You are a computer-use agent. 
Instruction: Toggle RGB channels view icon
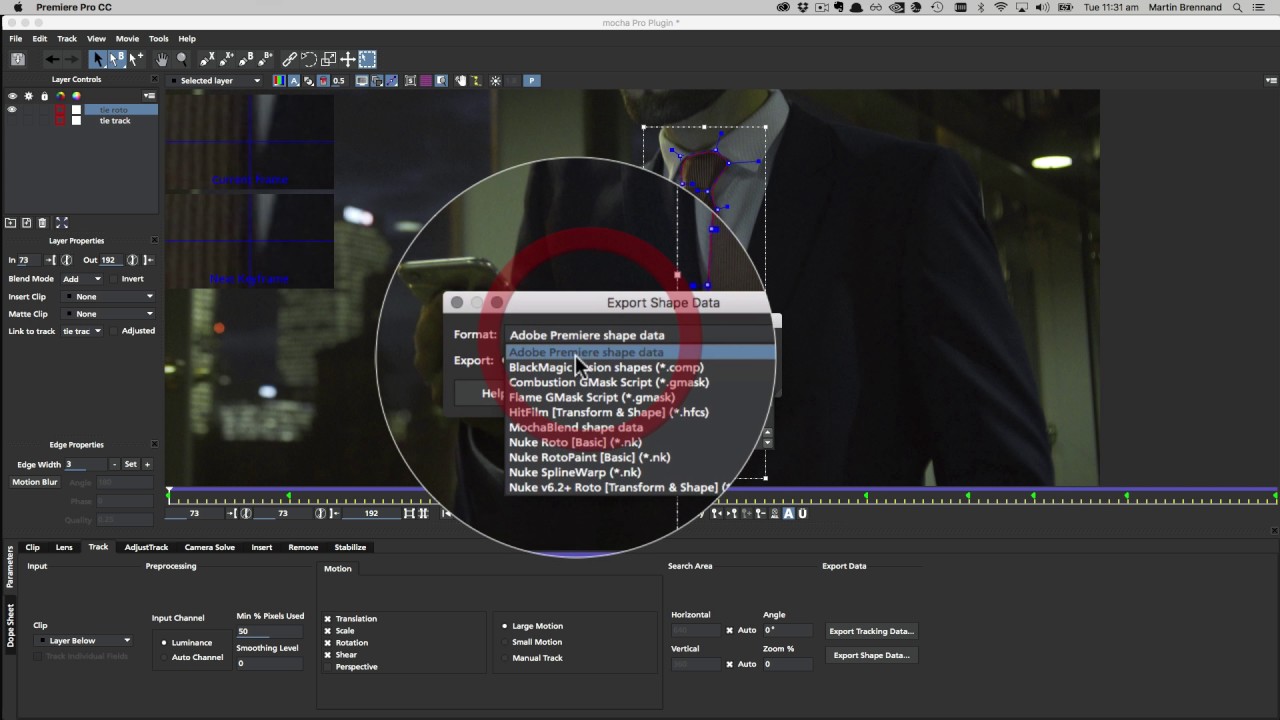(x=279, y=81)
